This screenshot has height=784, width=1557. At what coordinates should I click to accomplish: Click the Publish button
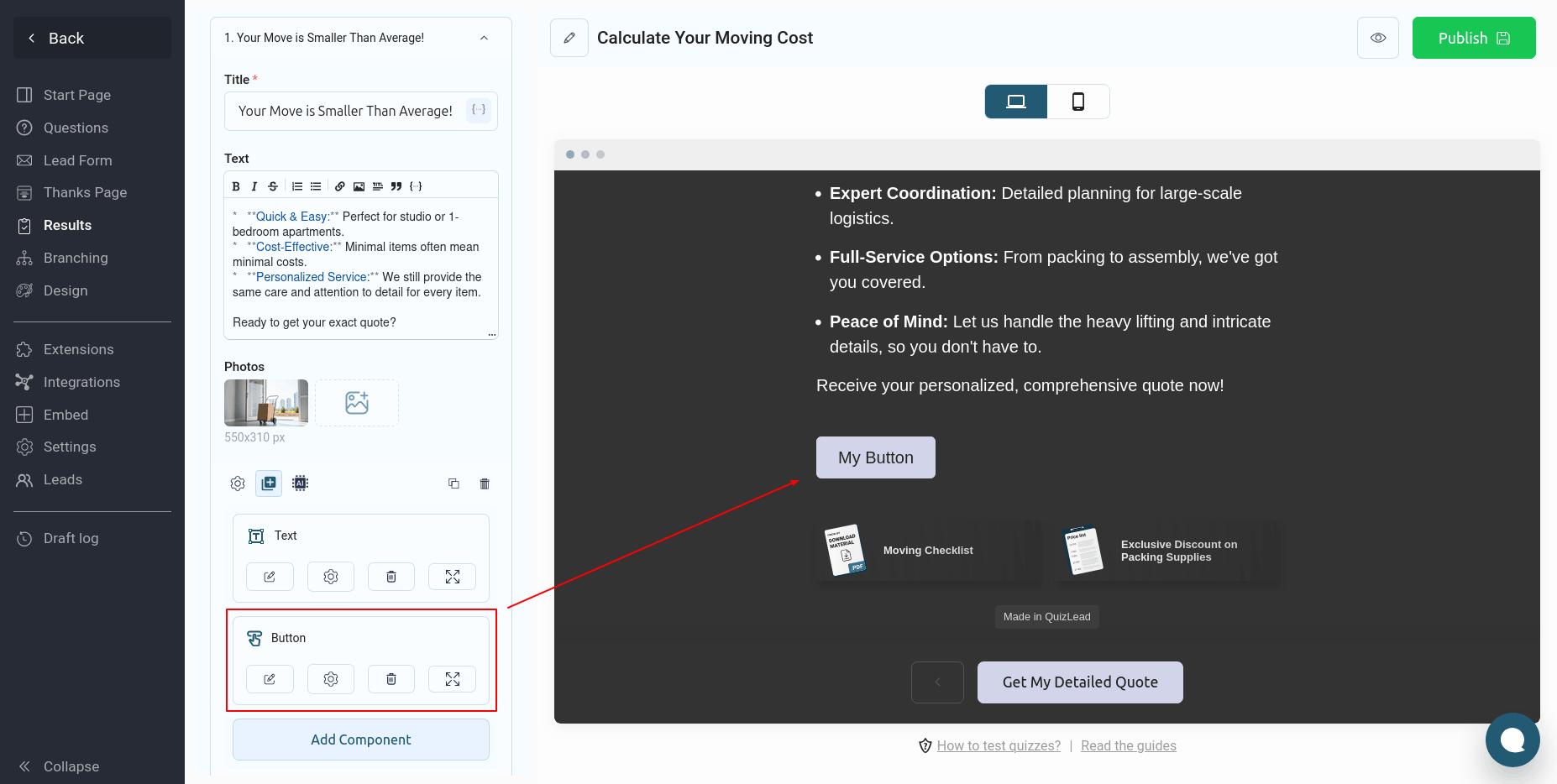coord(1473,38)
